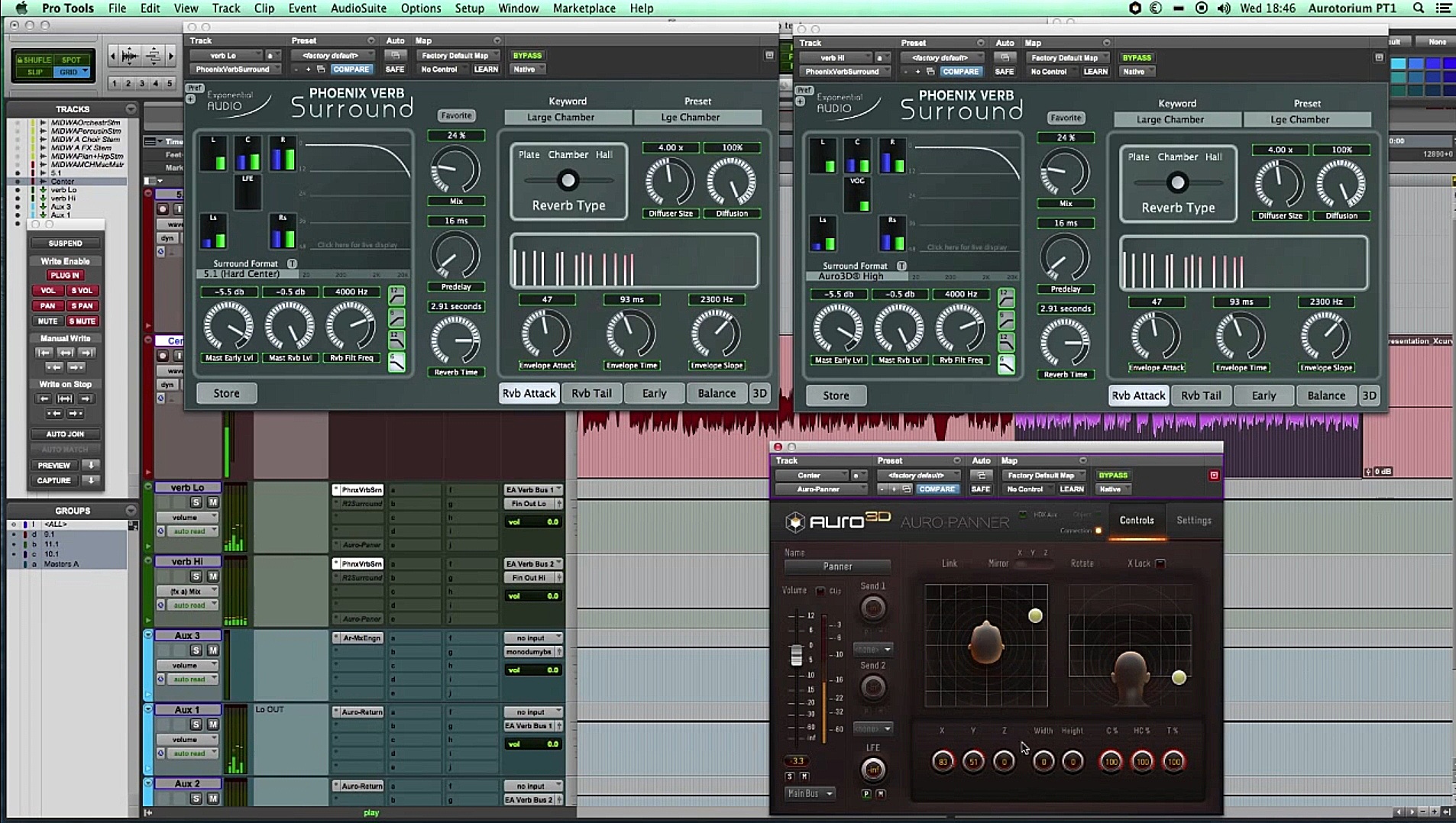Screen dimensions: 1456x823
Task: Open the TRACKS list dropdown menu
Action: click(131, 109)
